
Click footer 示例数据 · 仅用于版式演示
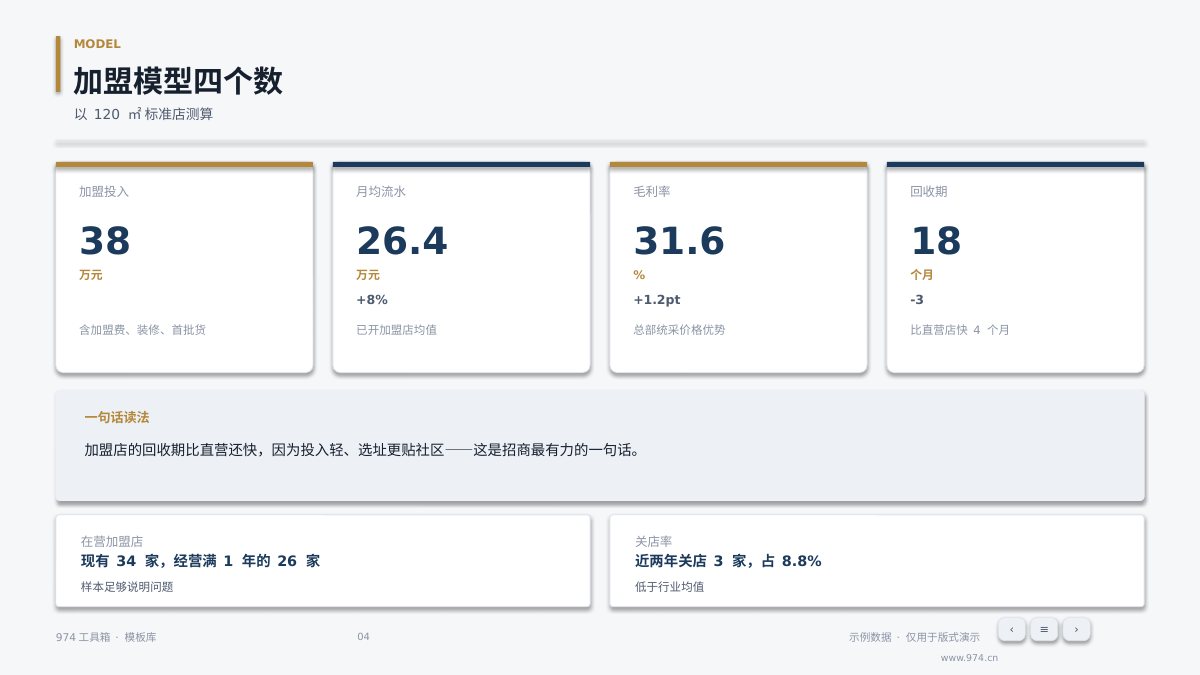pyautogui.click(x=914, y=637)
